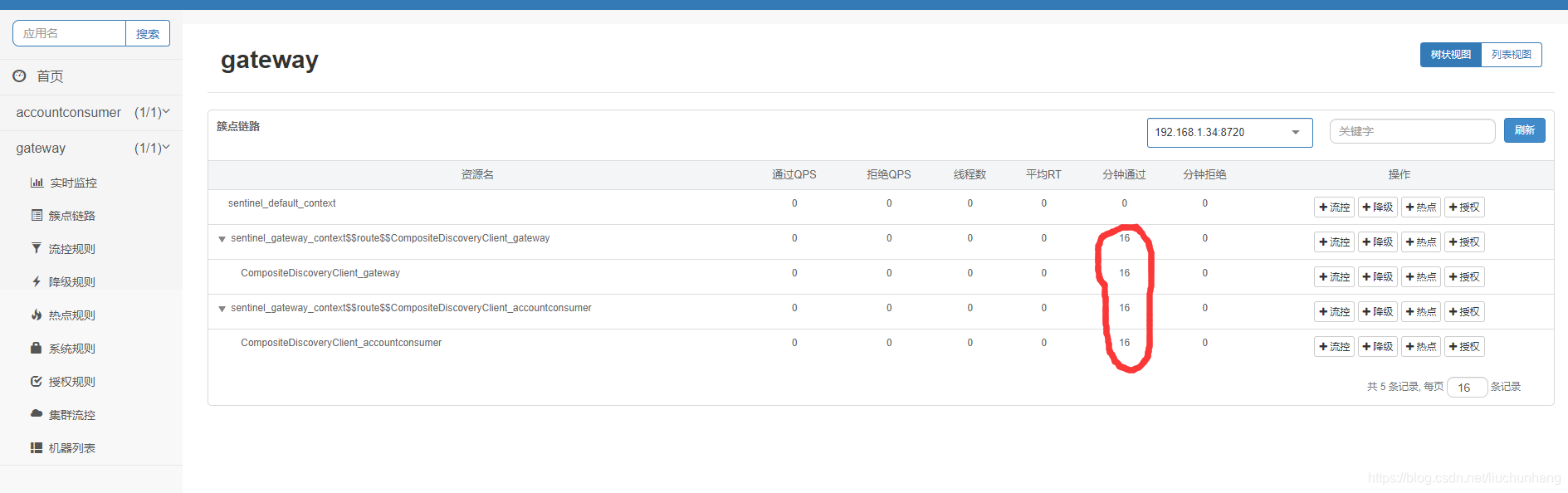The image size is (1568, 493).
Task: Add 降级 rule for route$$CompositeDiscoveryClient_gateway row
Action: click(1378, 242)
